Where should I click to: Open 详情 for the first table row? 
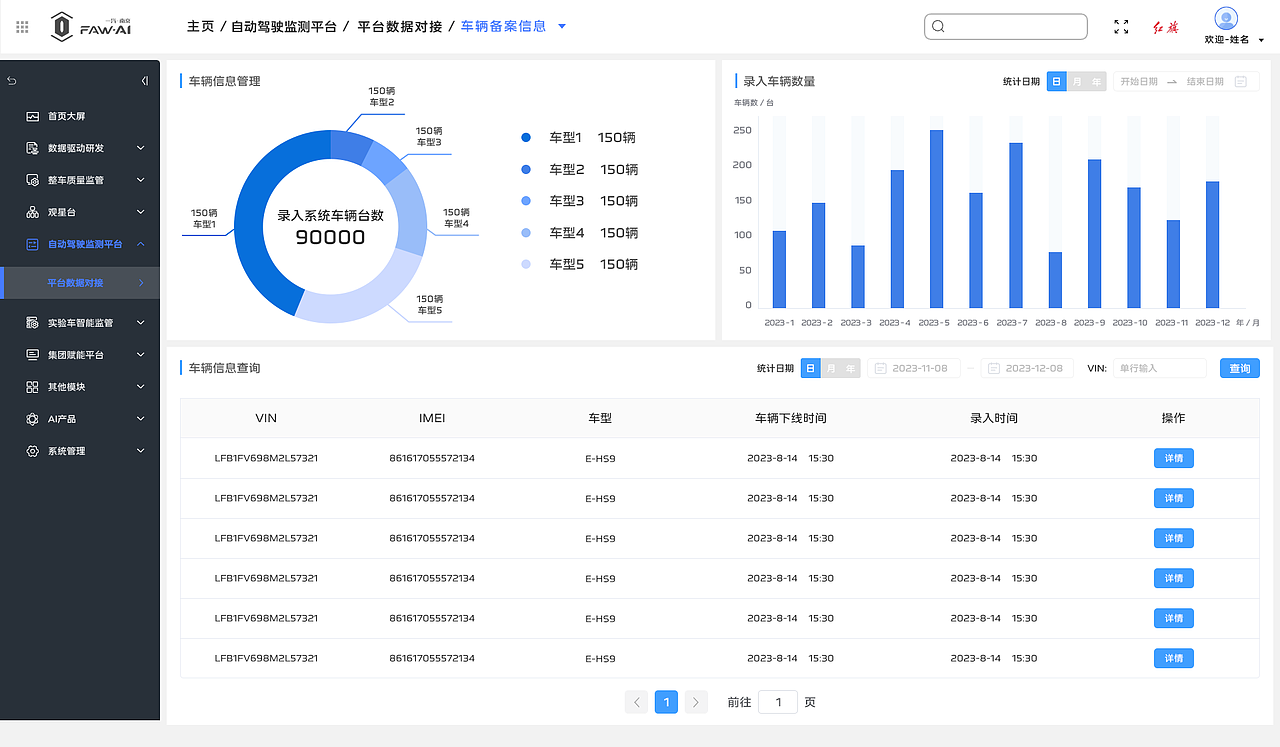(x=1173, y=458)
